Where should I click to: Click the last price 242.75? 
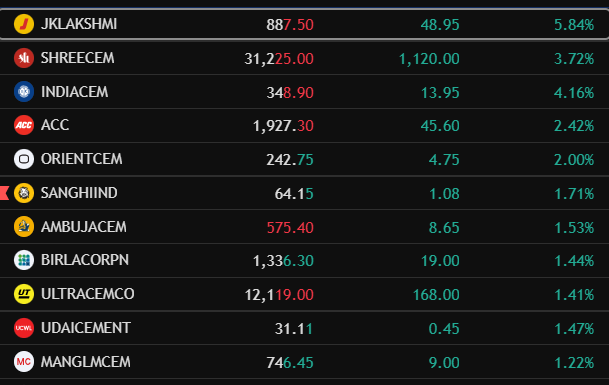[x=290, y=160]
